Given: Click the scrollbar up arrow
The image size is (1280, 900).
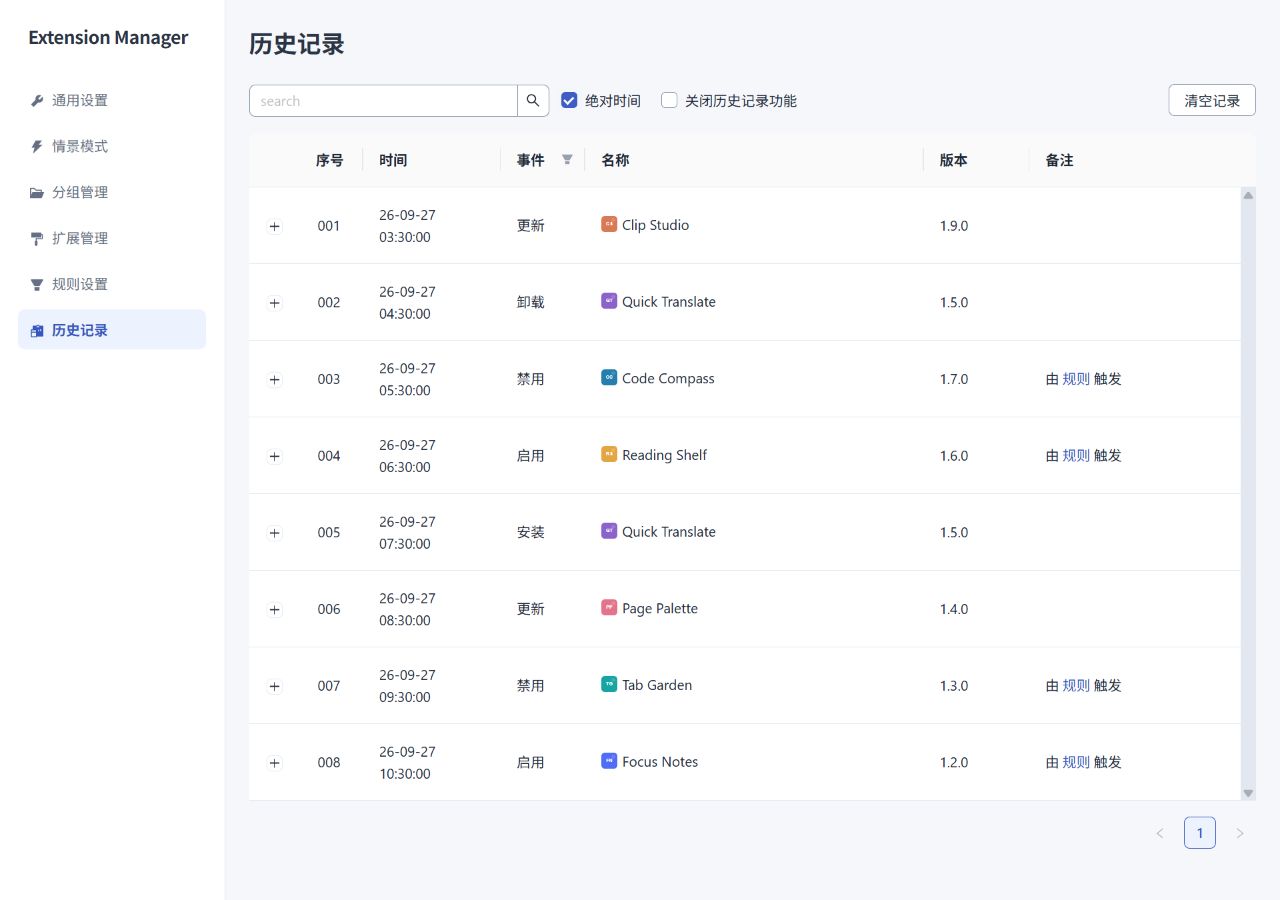Looking at the screenshot, I should pyautogui.click(x=1248, y=195).
